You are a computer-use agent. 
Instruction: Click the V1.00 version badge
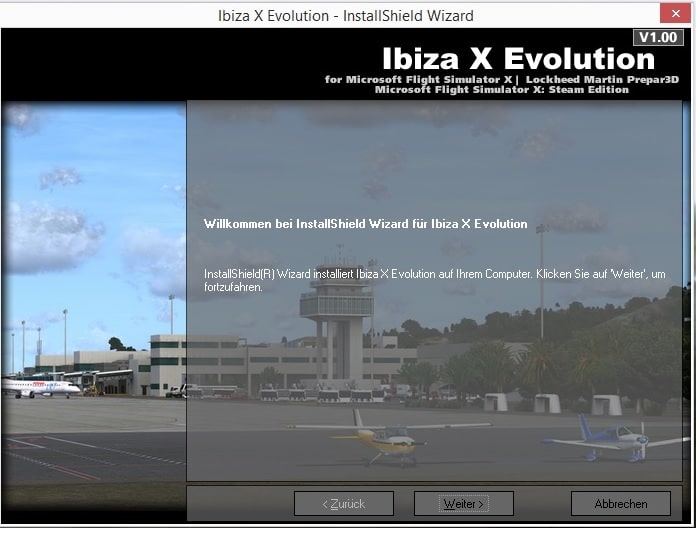coord(658,37)
